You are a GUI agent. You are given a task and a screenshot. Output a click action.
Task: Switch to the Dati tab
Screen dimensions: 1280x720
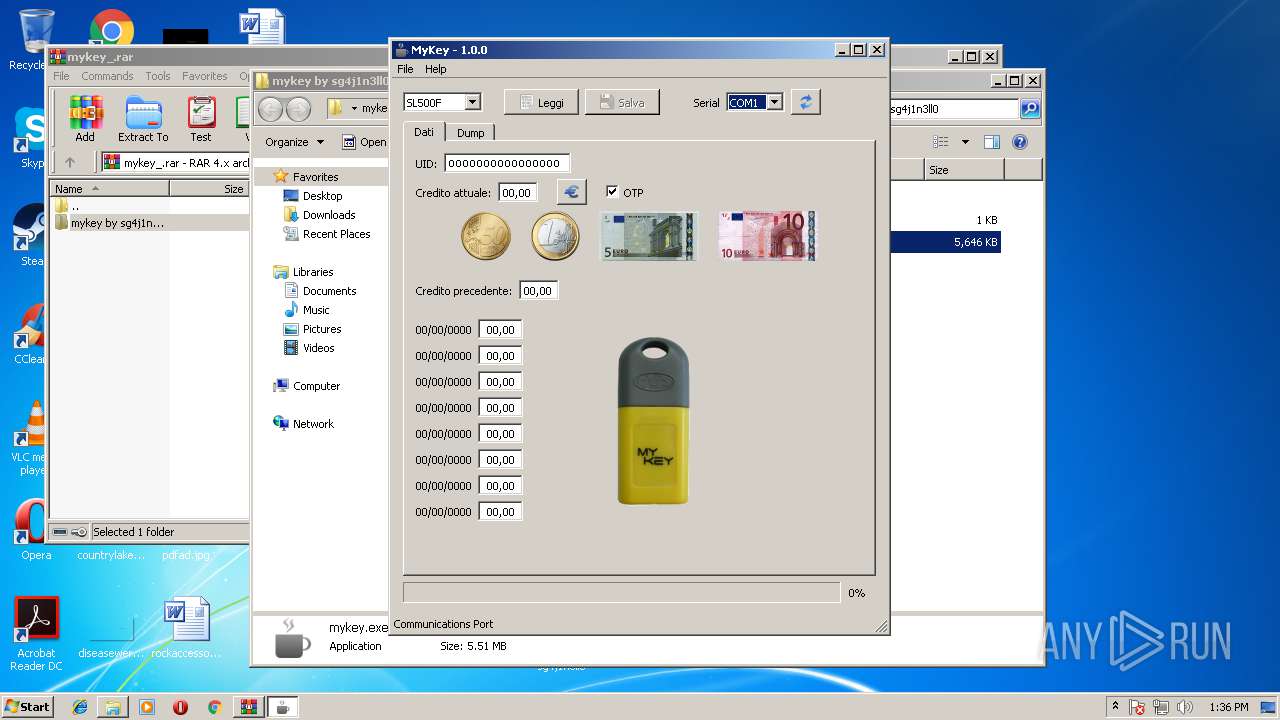coord(424,132)
